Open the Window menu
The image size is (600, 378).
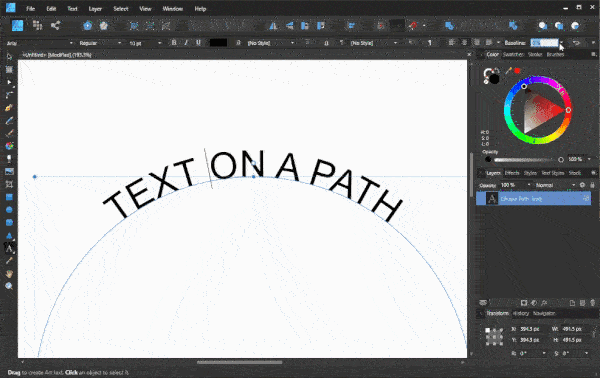(173, 8)
